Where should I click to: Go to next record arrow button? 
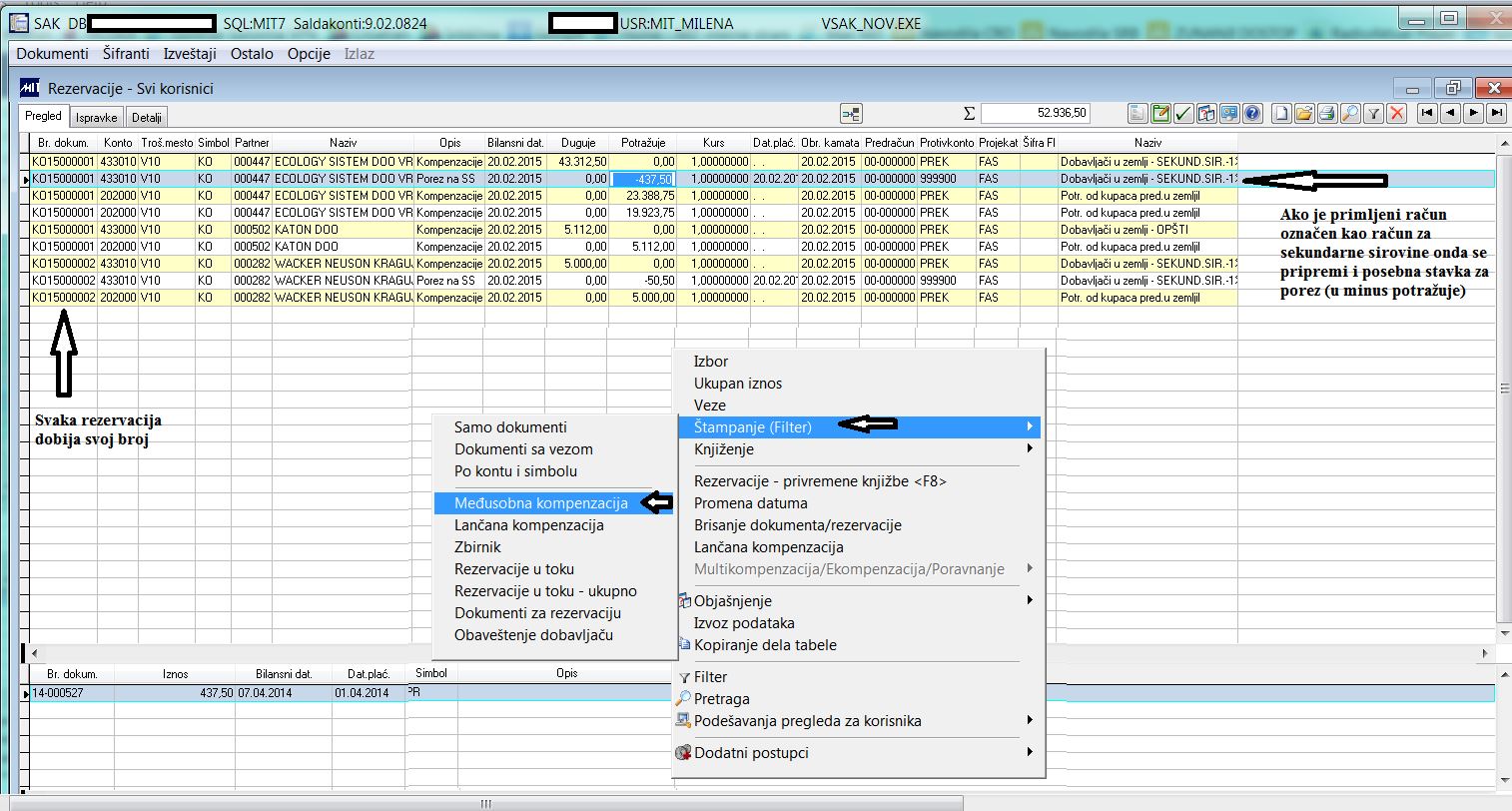pos(1473,114)
